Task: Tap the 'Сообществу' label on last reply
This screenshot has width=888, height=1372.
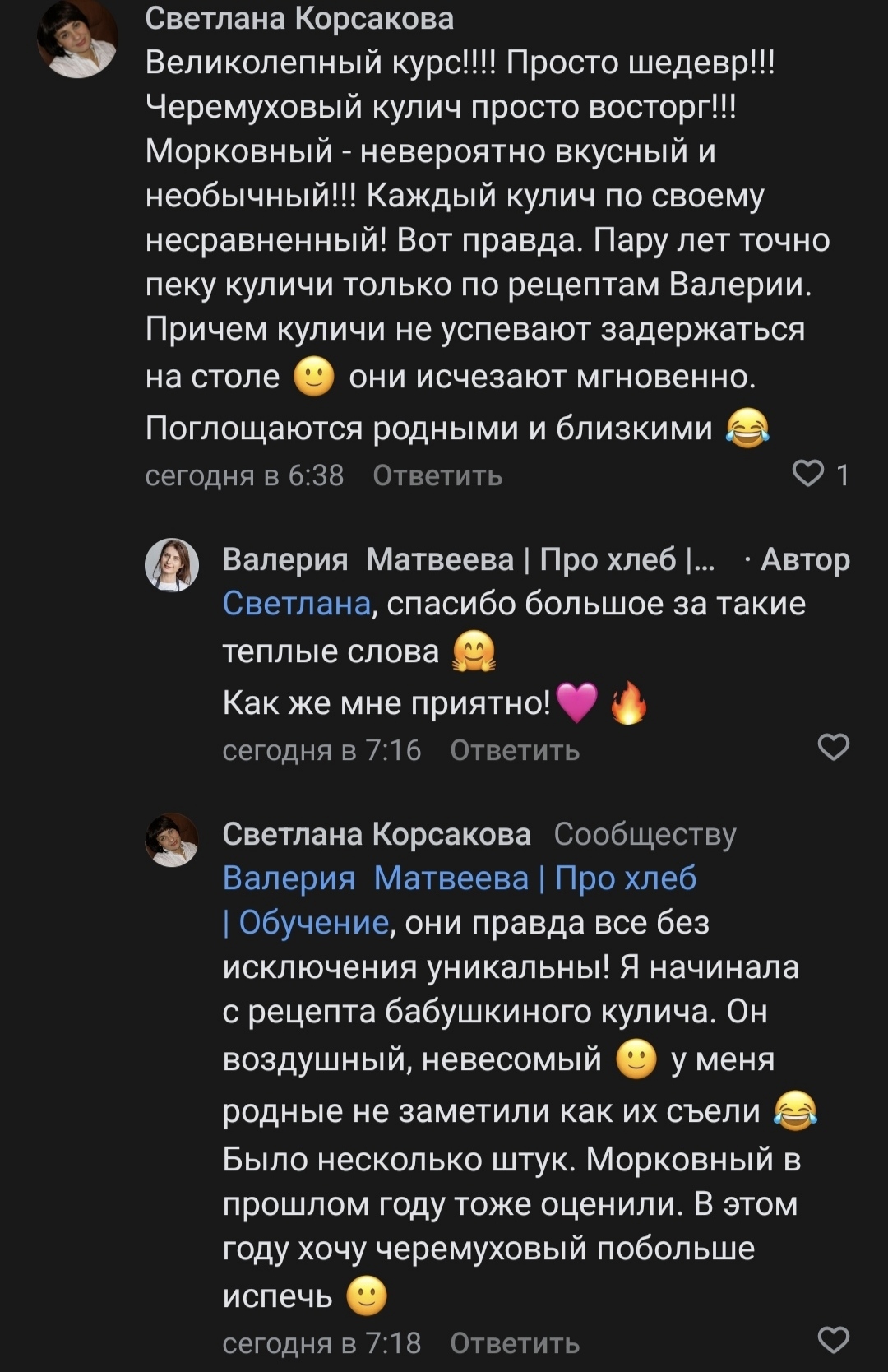Action: click(x=645, y=834)
